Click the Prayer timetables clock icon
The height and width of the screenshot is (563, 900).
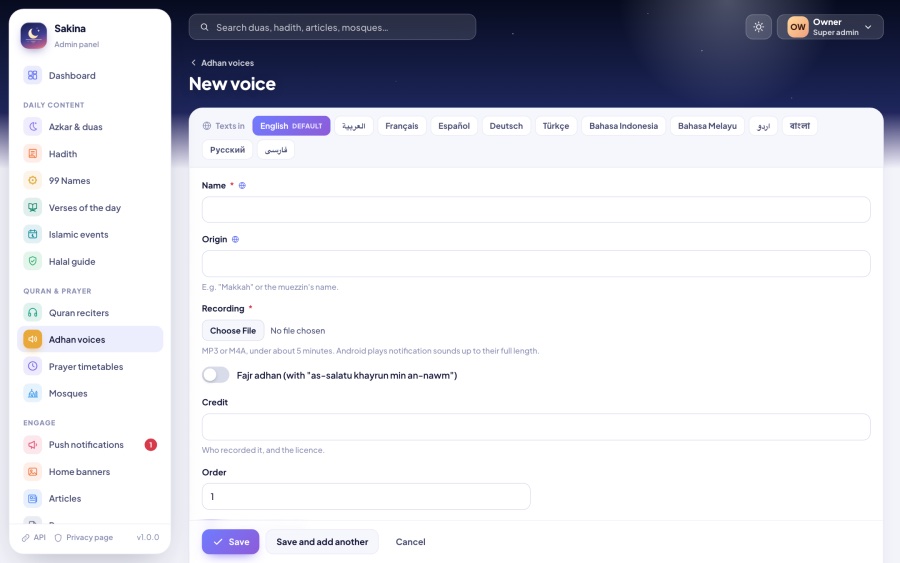pos(33,366)
